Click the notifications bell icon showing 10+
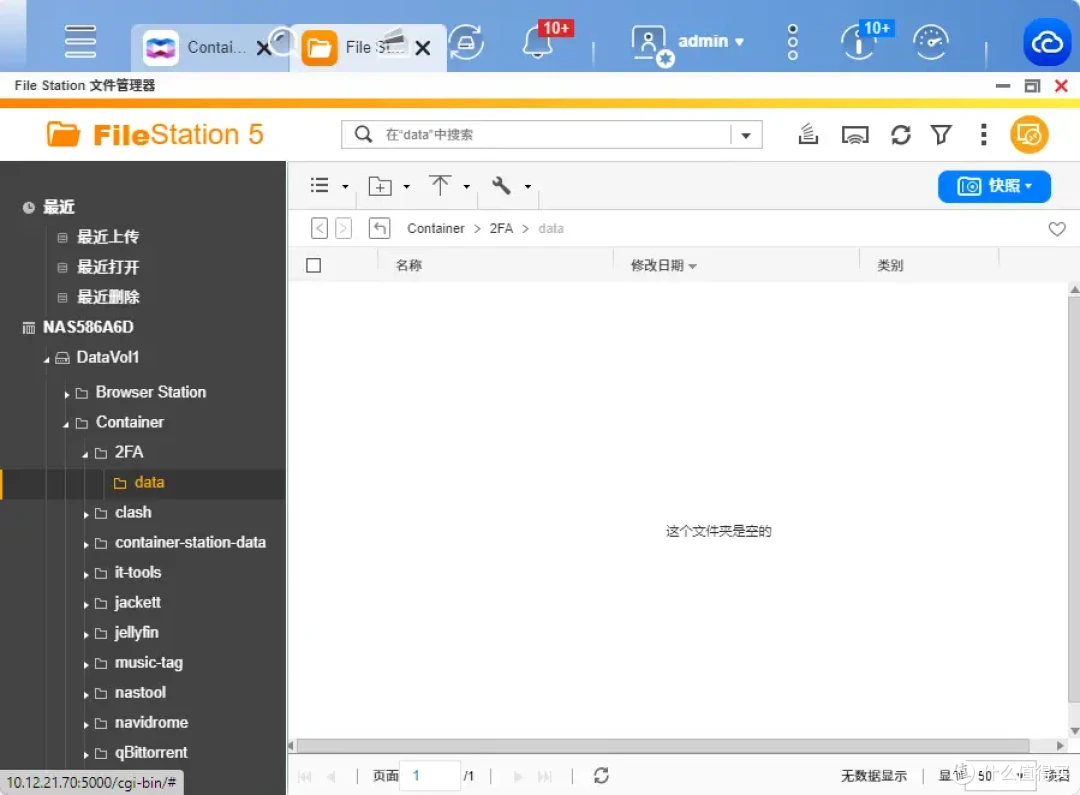The width and height of the screenshot is (1080, 795). click(540, 42)
